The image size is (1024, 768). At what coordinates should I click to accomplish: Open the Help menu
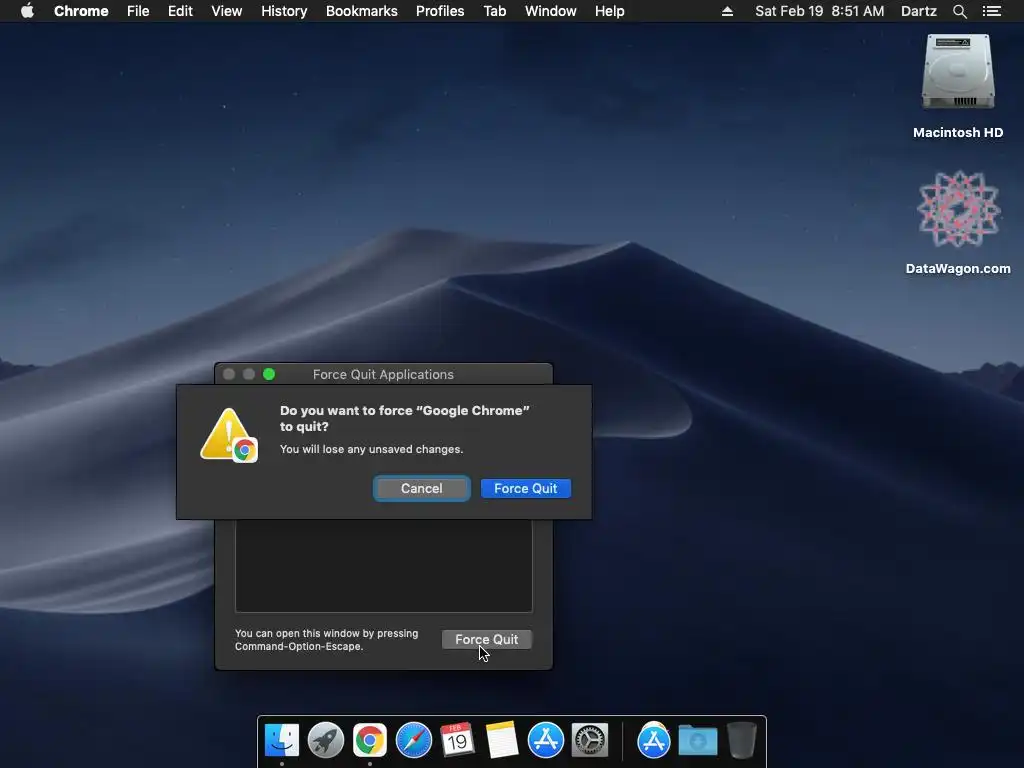[x=609, y=11]
